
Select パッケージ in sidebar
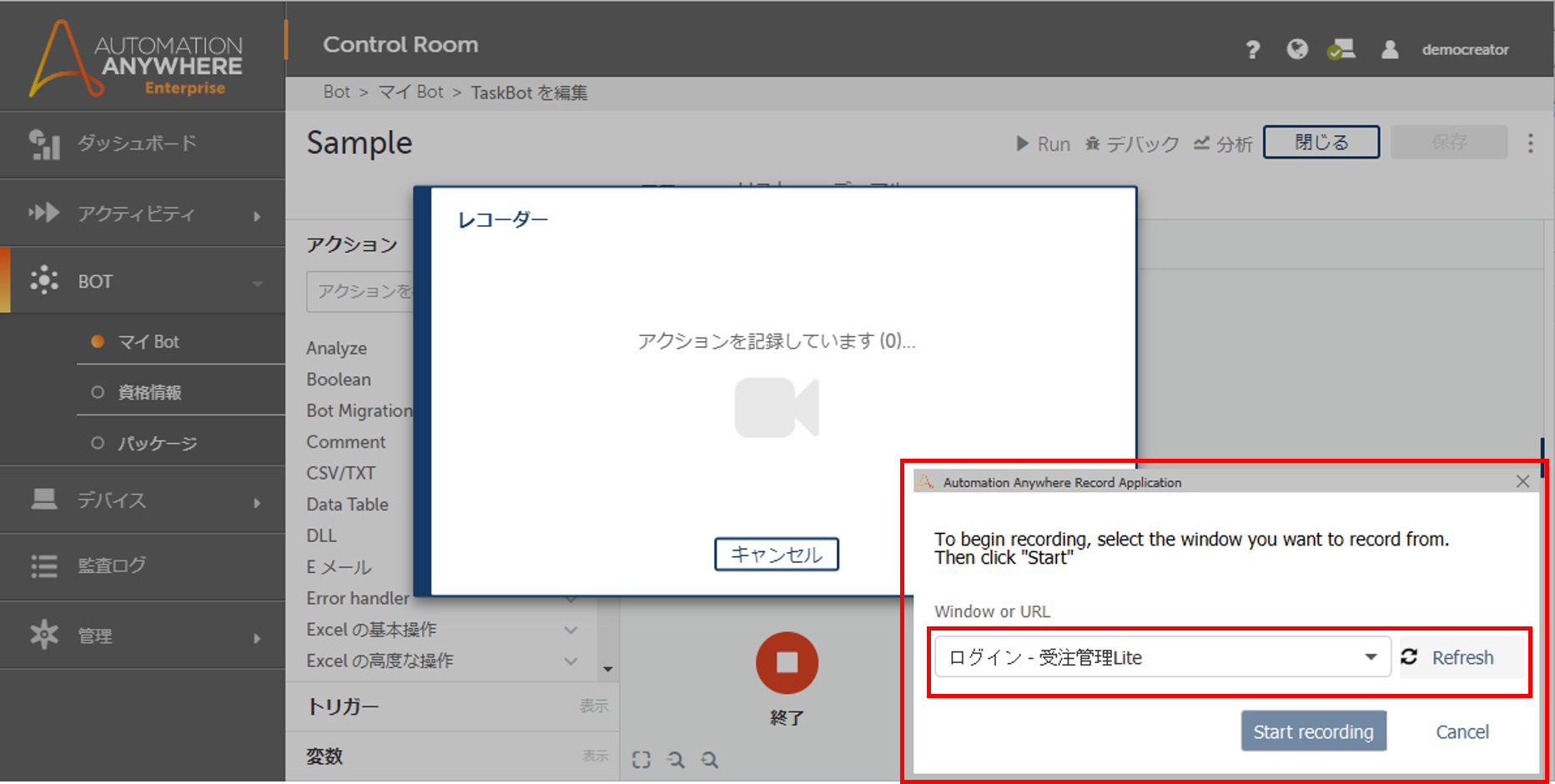click(157, 443)
